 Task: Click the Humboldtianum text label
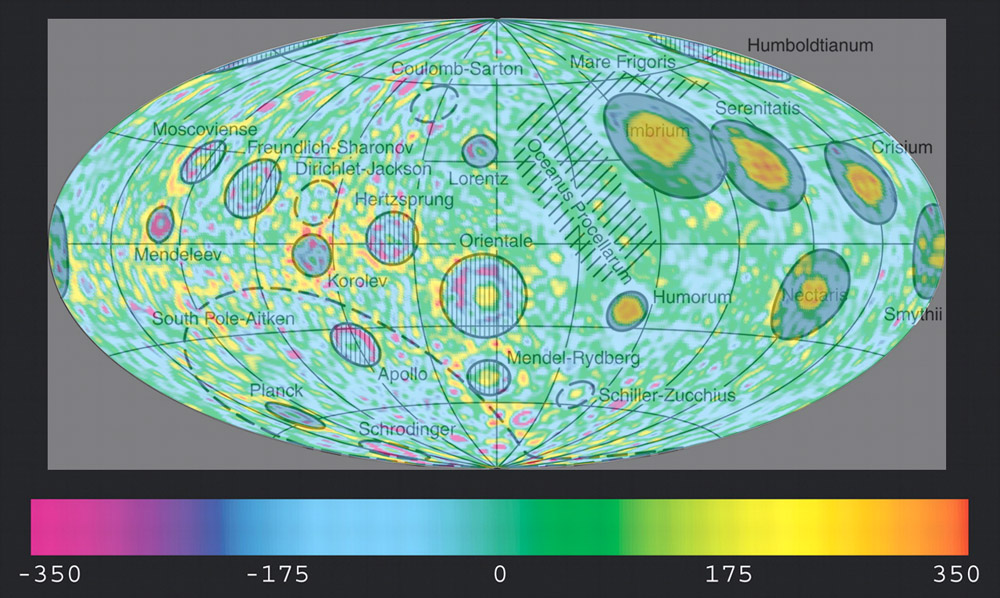point(811,46)
